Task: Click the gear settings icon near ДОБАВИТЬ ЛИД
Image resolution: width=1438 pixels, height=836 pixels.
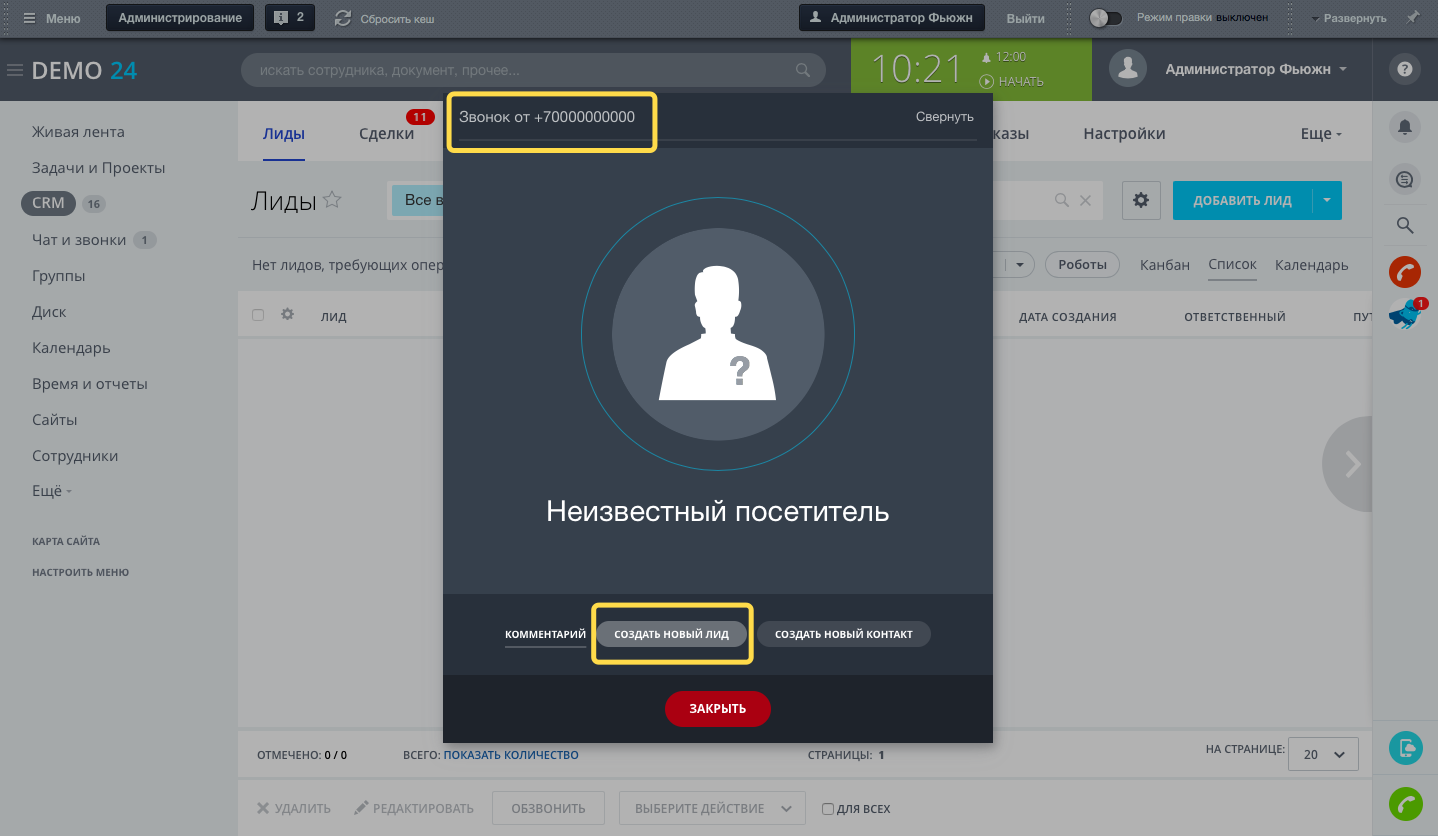Action: (x=1140, y=200)
